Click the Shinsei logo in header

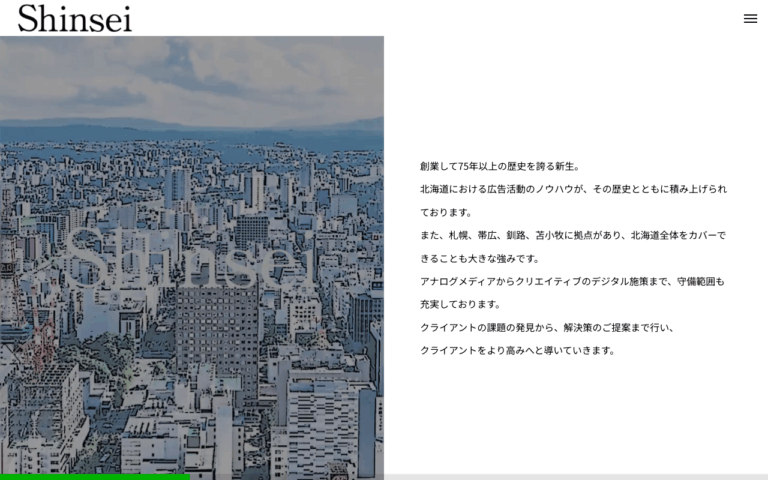(75, 19)
